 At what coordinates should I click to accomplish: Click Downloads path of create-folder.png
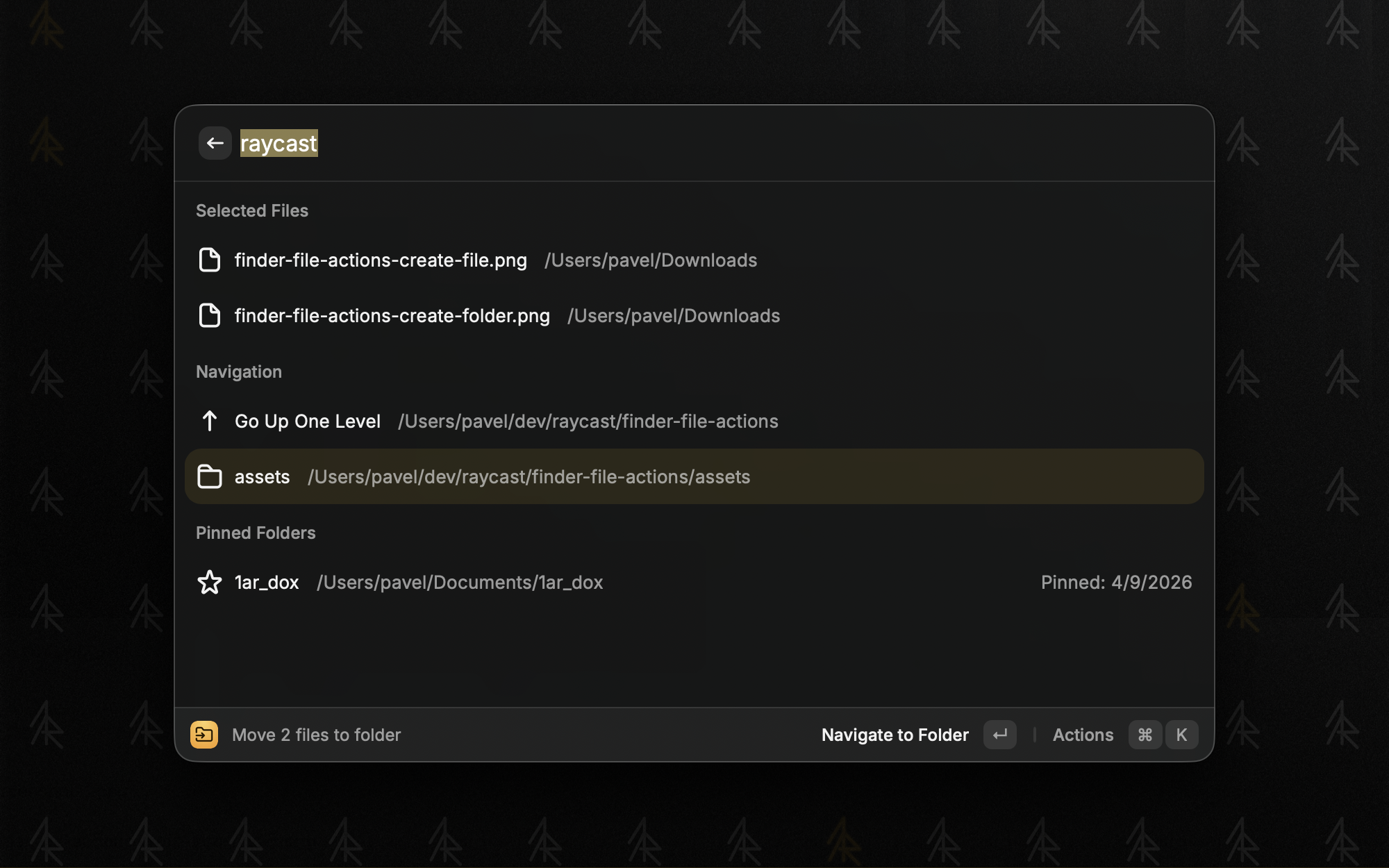[674, 315]
